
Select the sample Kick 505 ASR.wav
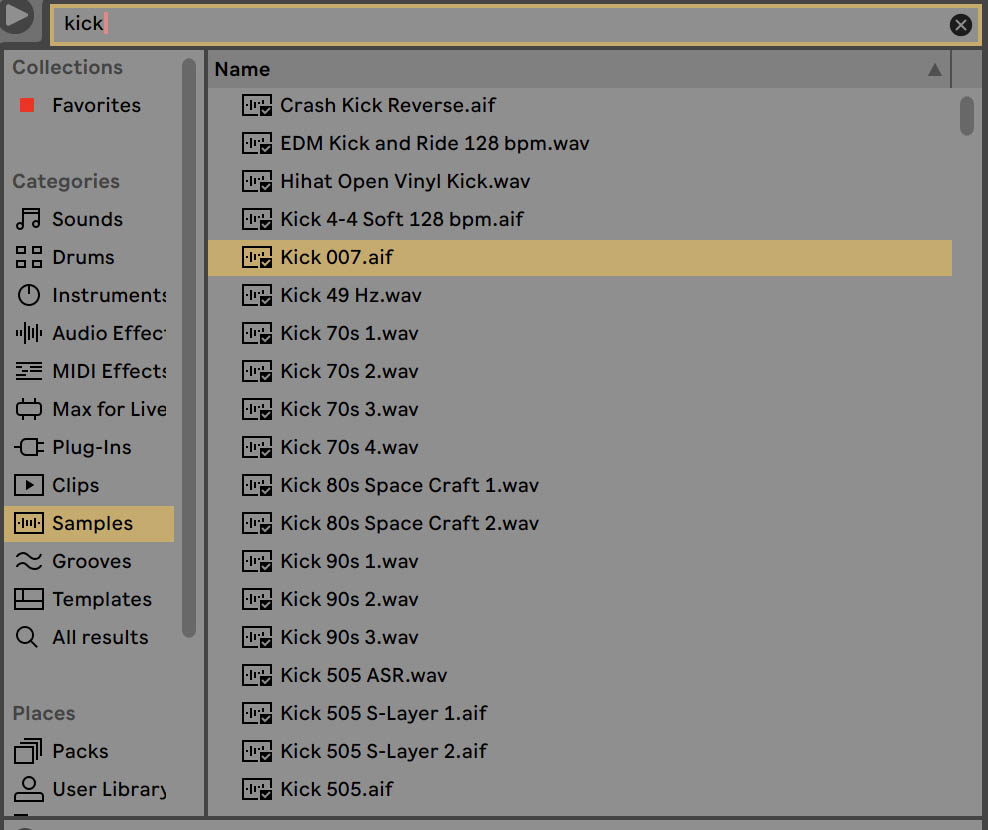point(363,675)
